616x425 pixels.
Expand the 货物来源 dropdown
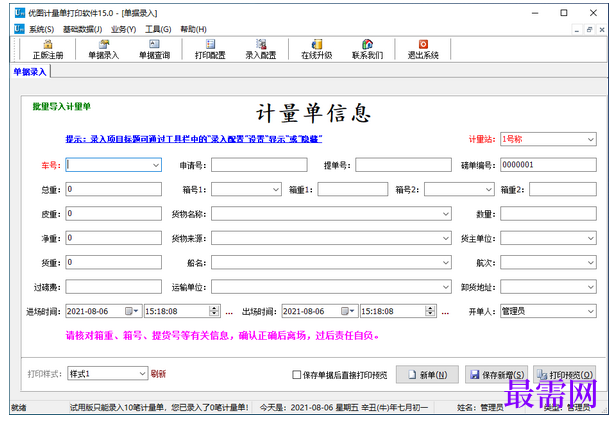tap(446, 238)
